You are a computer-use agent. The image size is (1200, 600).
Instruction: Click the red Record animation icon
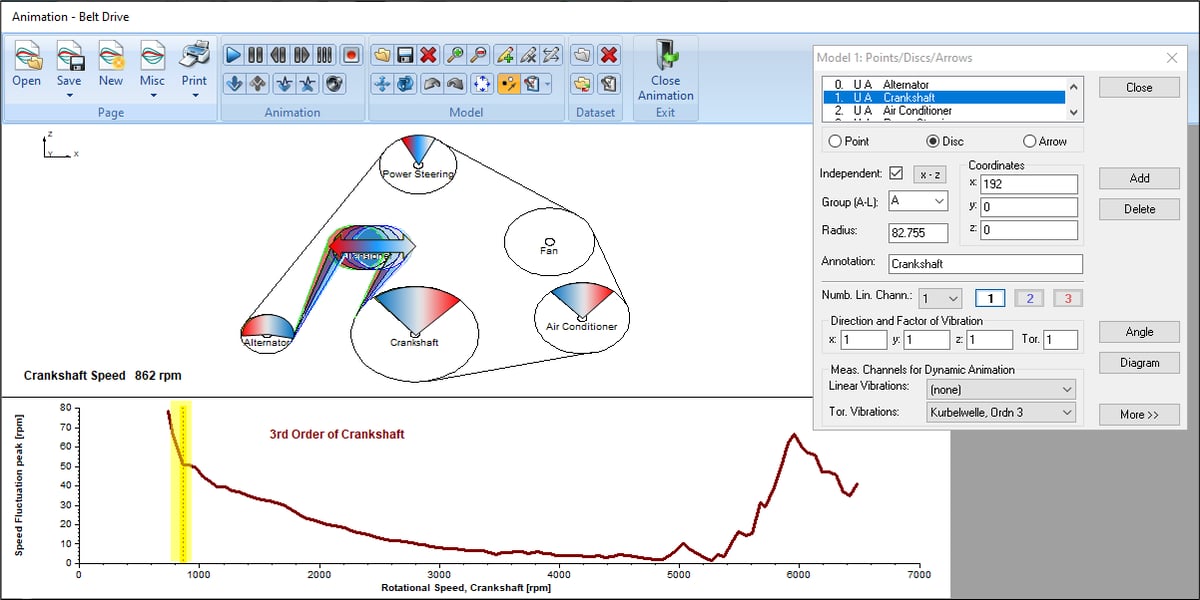click(x=350, y=54)
